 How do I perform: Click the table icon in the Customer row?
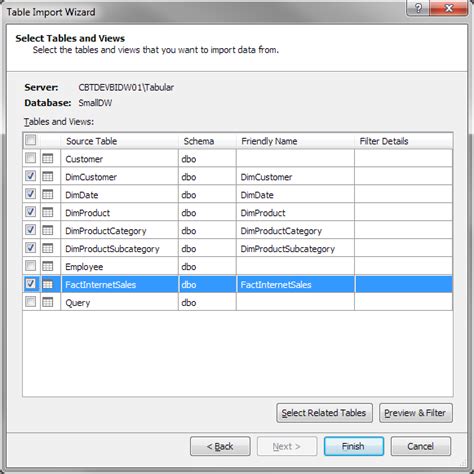tap(48, 158)
